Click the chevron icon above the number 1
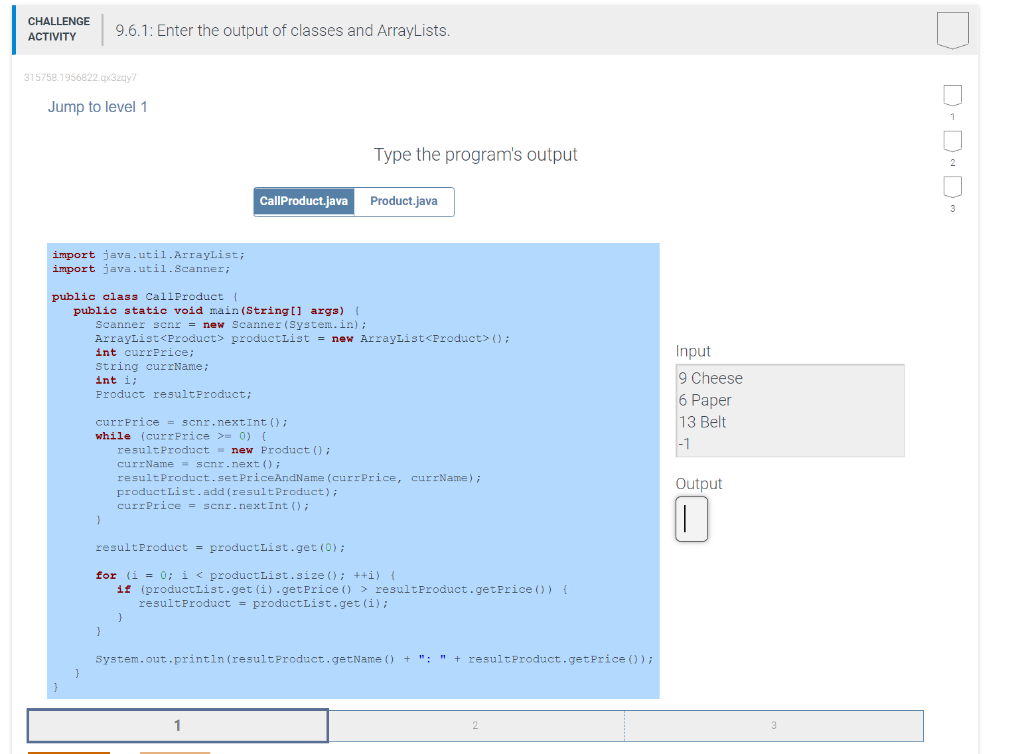The width and height of the screenshot is (1024, 754). point(952,95)
